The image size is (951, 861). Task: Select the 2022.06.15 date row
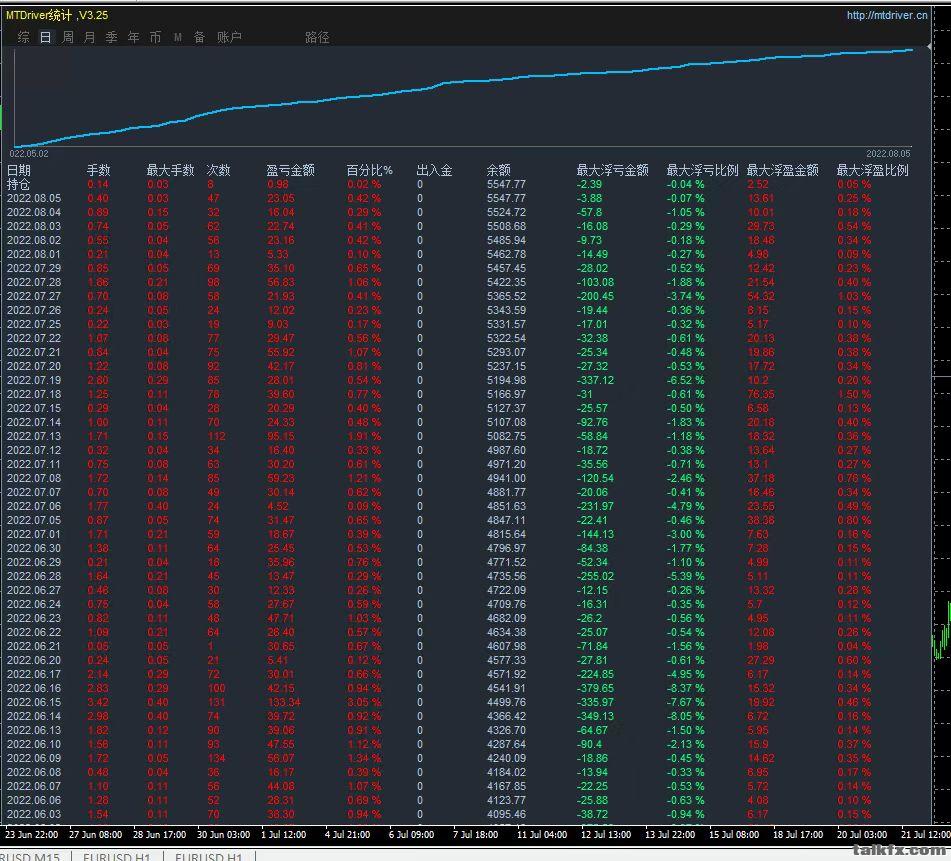pos(34,702)
